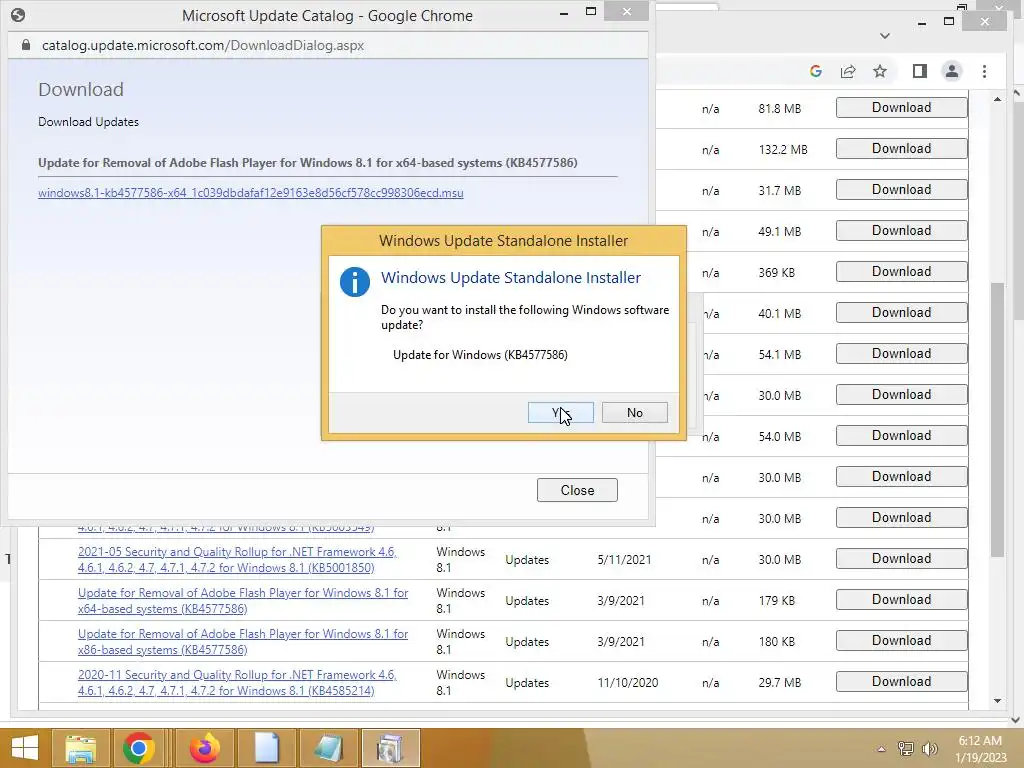Click the catalog page scroll up arrow
1024x768 pixels.
tap(997, 99)
